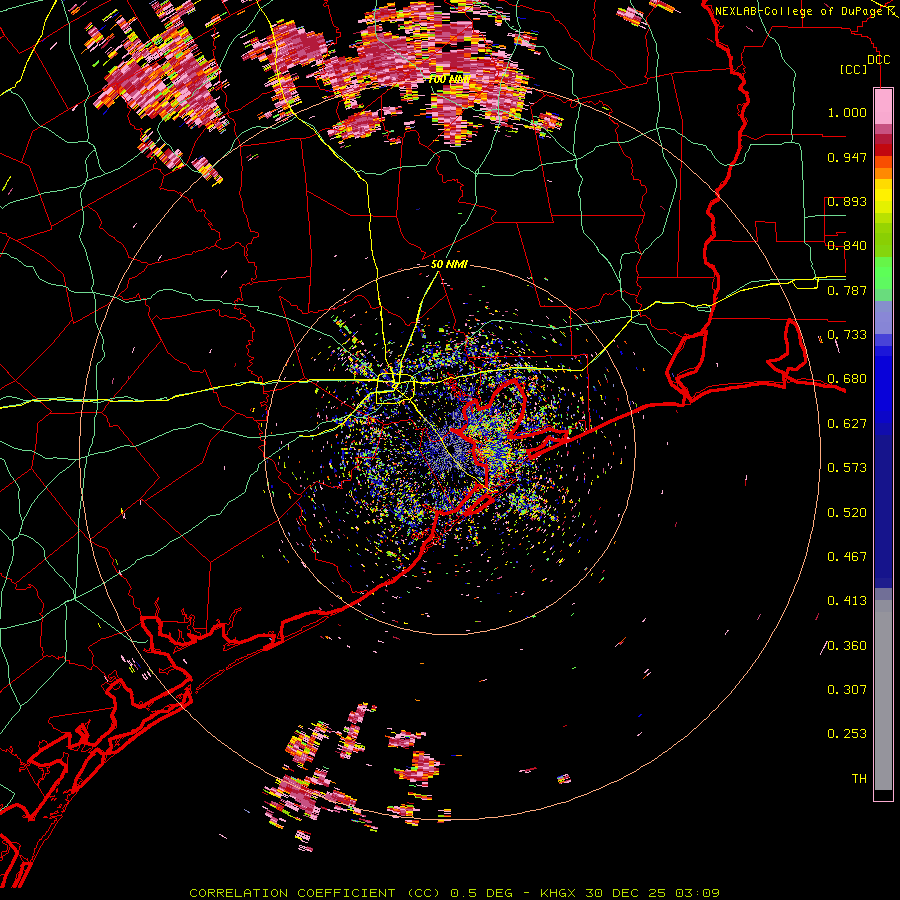The image size is (900, 900).
Task: Select the 0.947 scale value
Action: (x=847, y=157)
